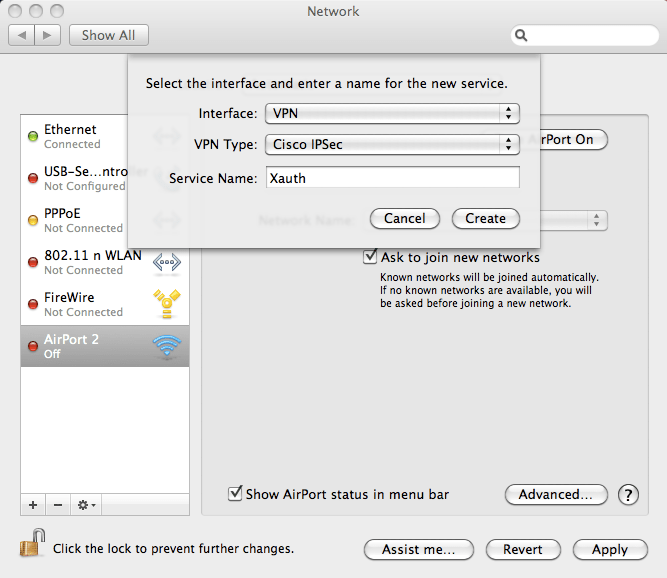The image size is (667, 578).
Task: Open the VPN Type dropdown
Action: click(392, 145)
